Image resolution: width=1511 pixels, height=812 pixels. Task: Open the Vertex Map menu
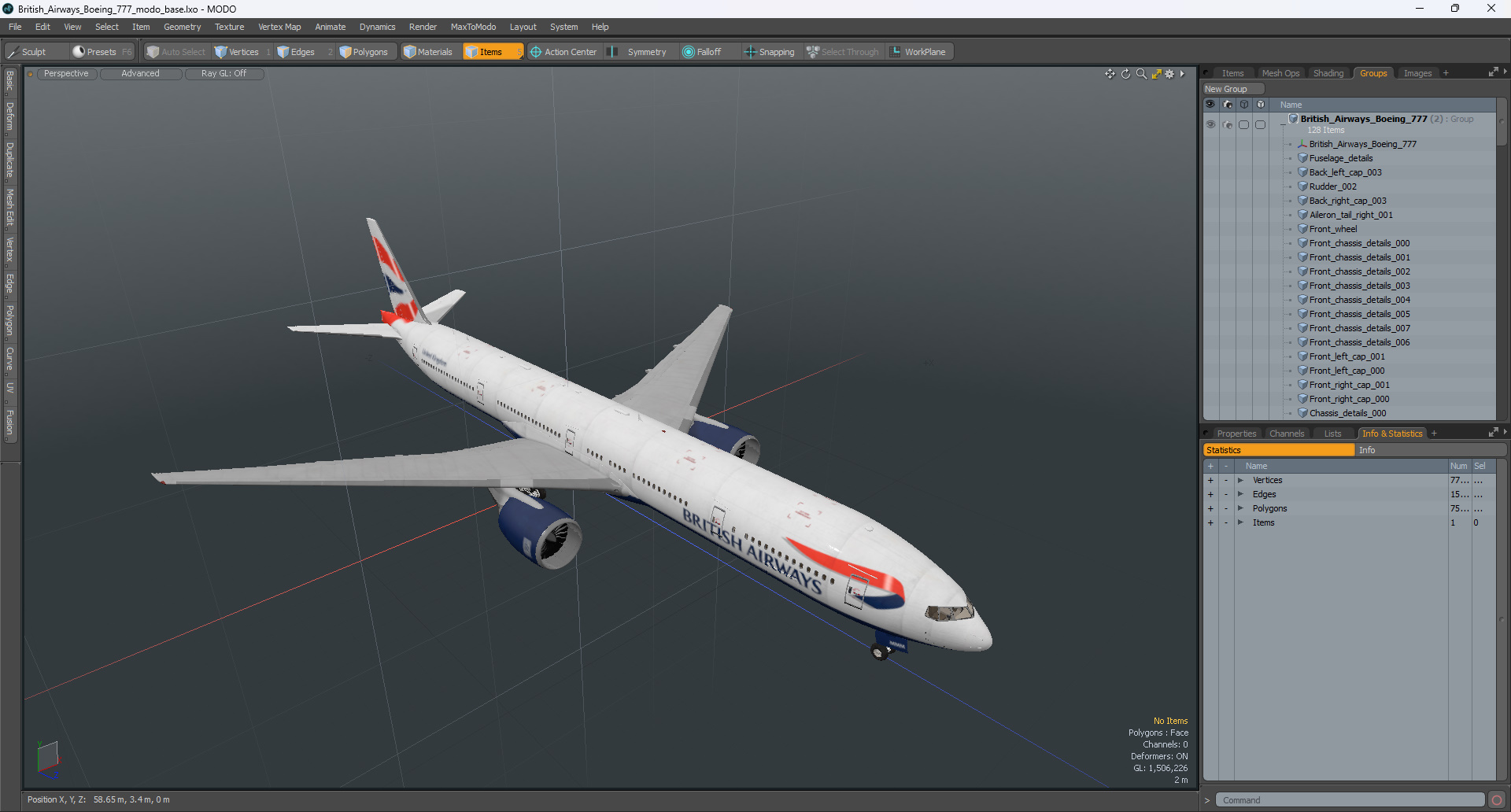[279, 27]
